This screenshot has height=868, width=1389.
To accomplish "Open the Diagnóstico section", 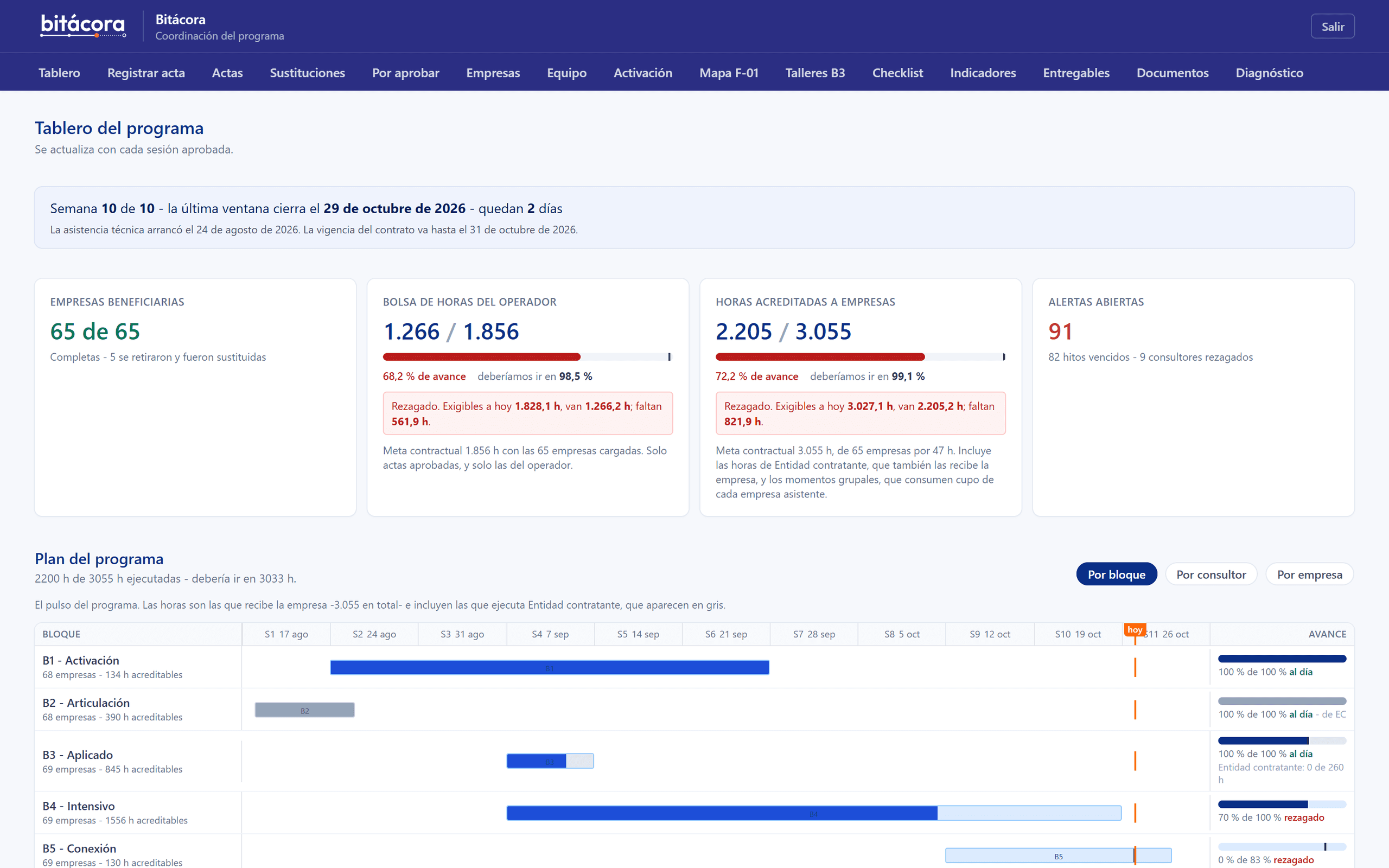I will pyautogui.click(x=1269, y=73).
